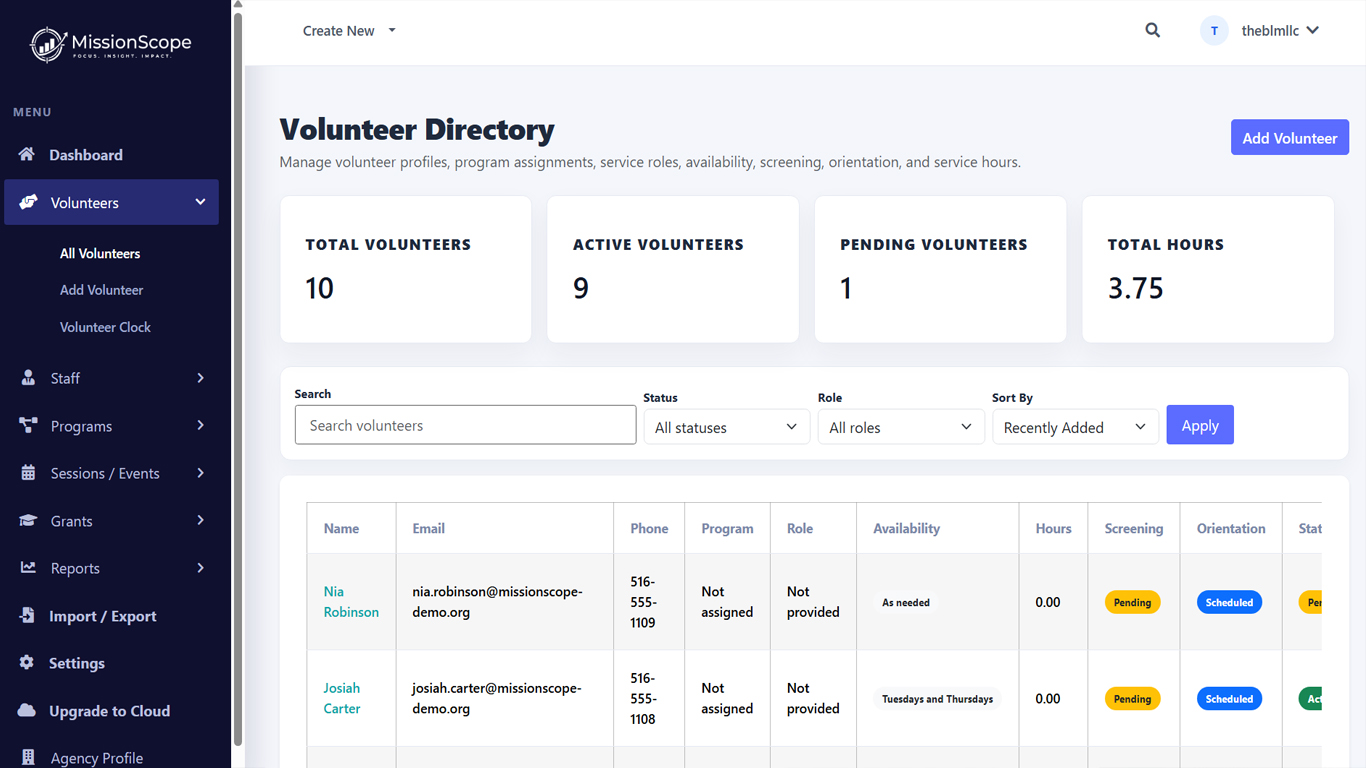Click the Import / Export file icon
Viewport: 1366px width, 768px height.
tap(27, 615)
